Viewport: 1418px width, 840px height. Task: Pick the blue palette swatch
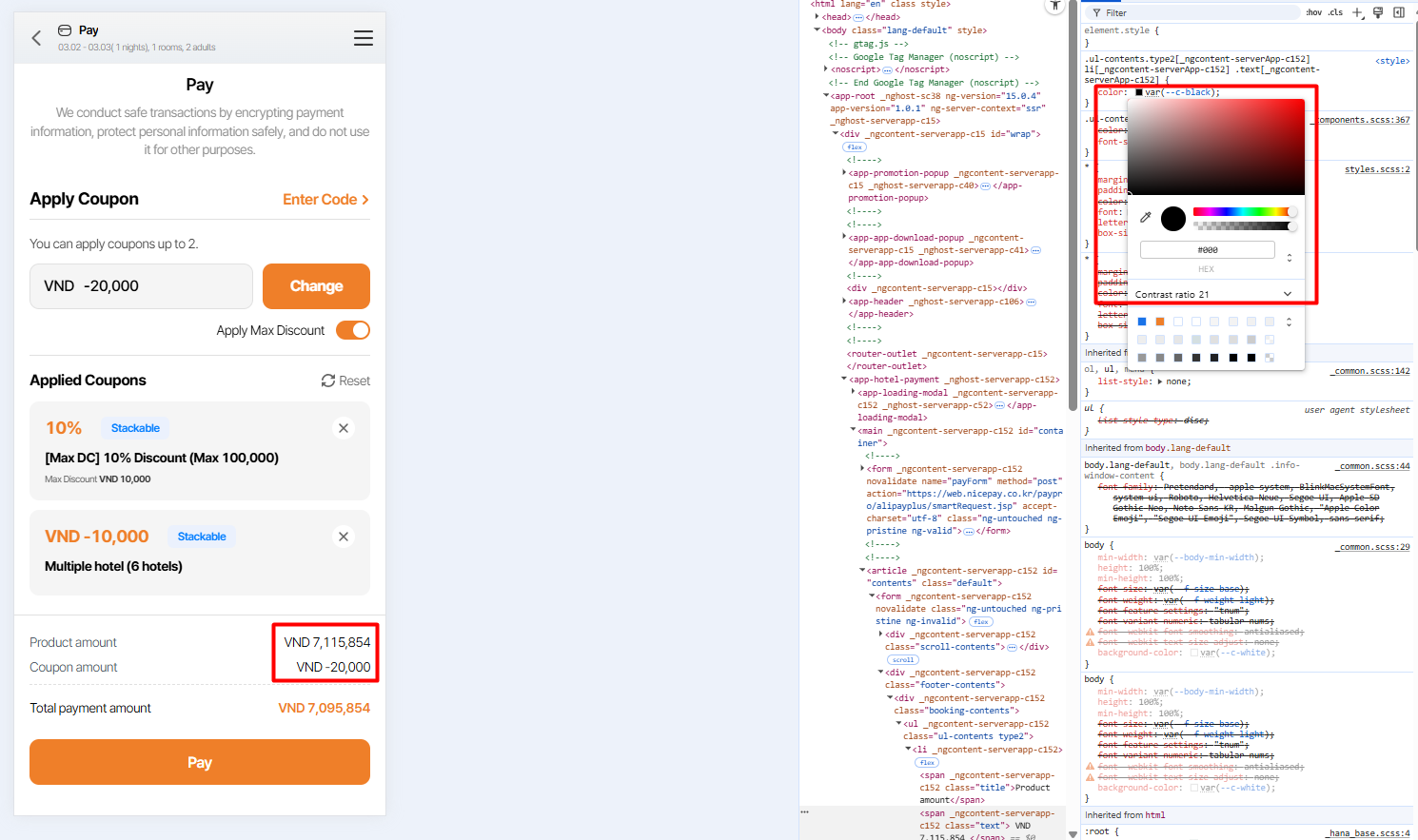click(x=1142, y=322)
